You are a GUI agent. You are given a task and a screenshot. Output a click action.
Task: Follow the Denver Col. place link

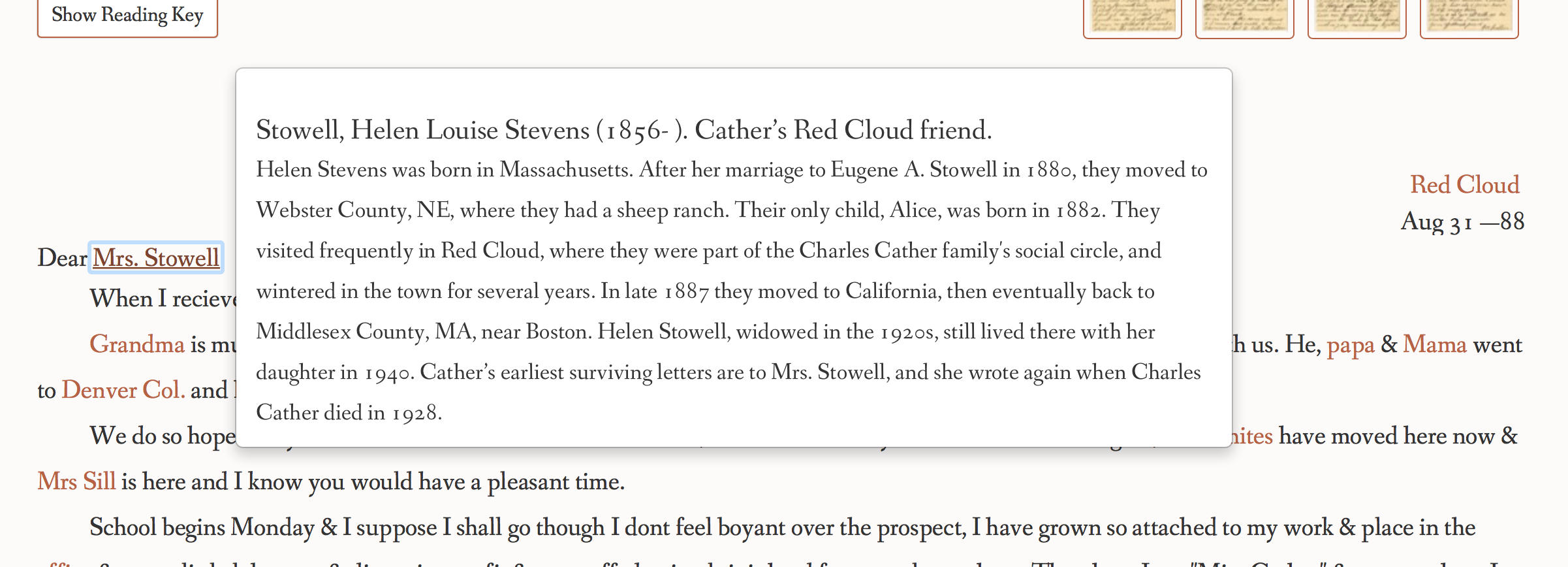pyautogui.click(x=123, y=390)
